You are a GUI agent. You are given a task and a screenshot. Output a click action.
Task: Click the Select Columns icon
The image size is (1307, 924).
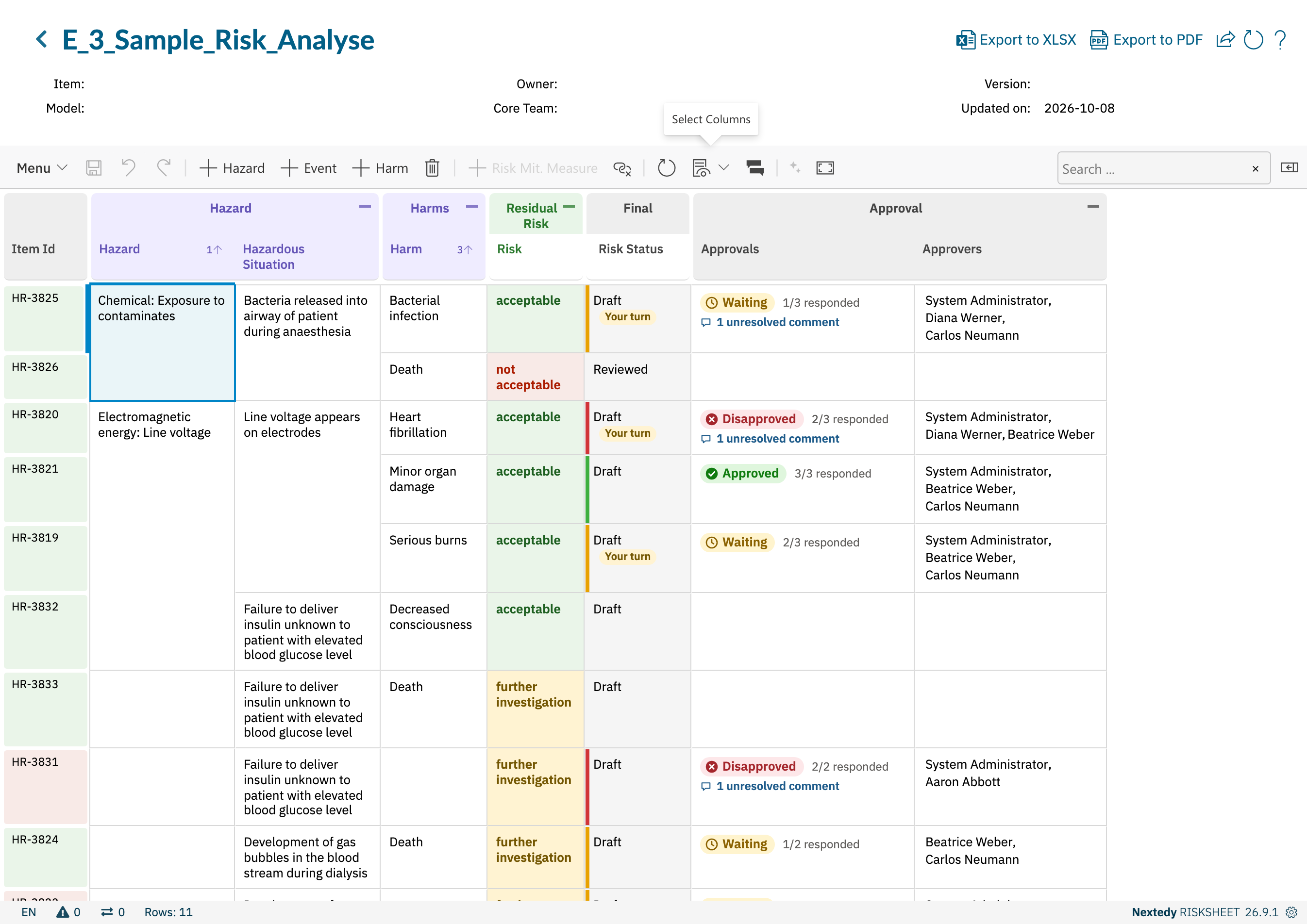tap(701, 168)
